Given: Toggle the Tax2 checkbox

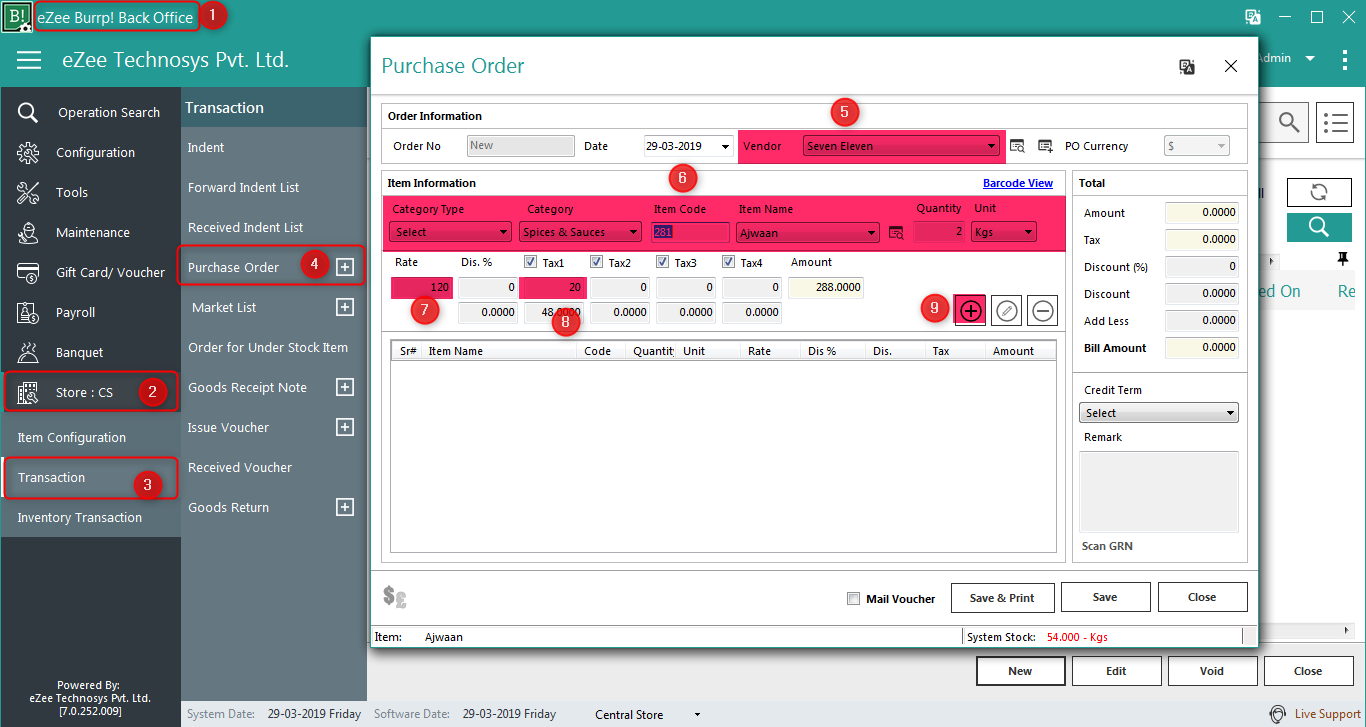Looking at the screenshot, I should coord(597,262).
